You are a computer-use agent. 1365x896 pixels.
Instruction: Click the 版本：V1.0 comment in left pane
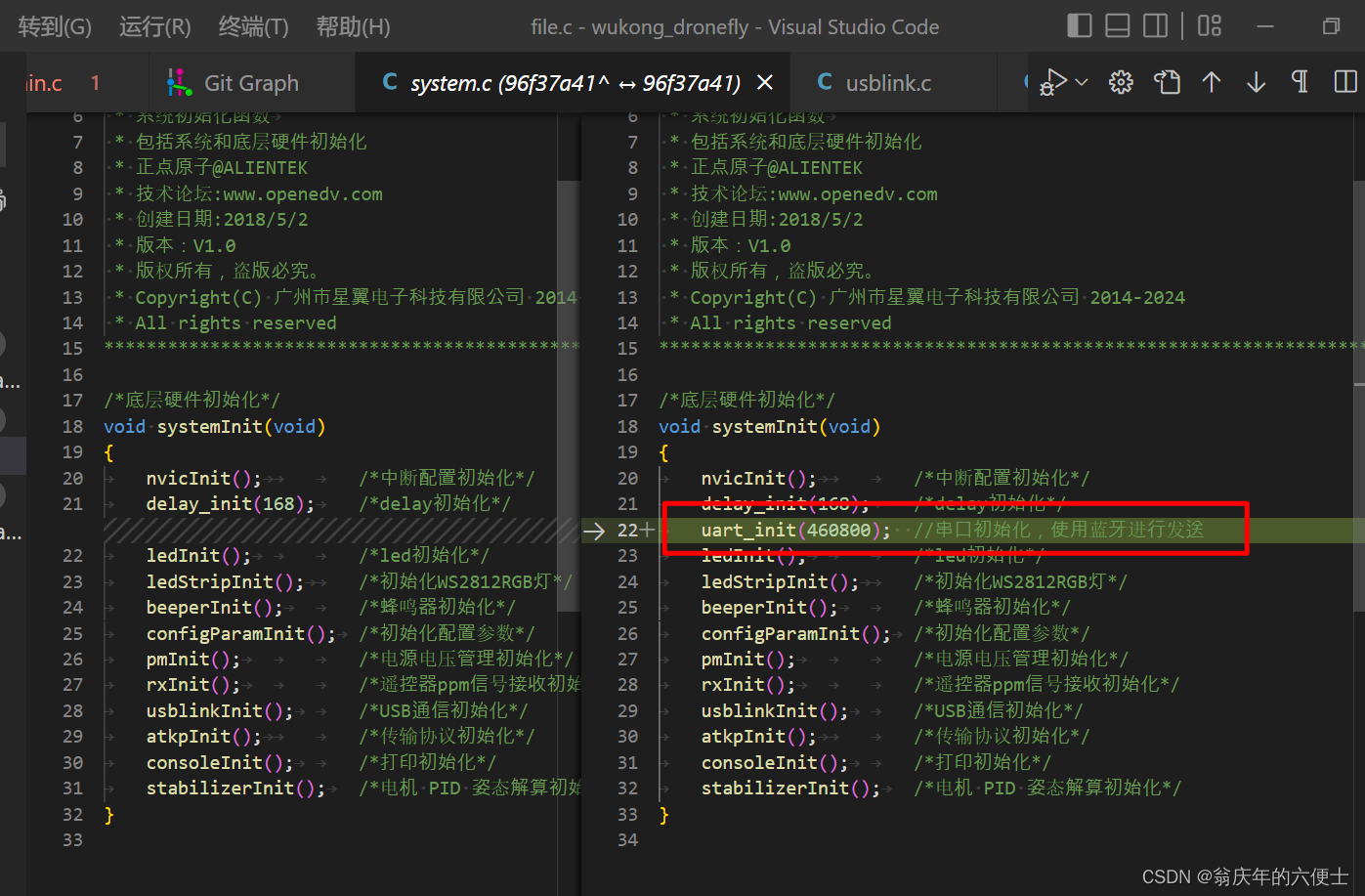coord(186,245)
